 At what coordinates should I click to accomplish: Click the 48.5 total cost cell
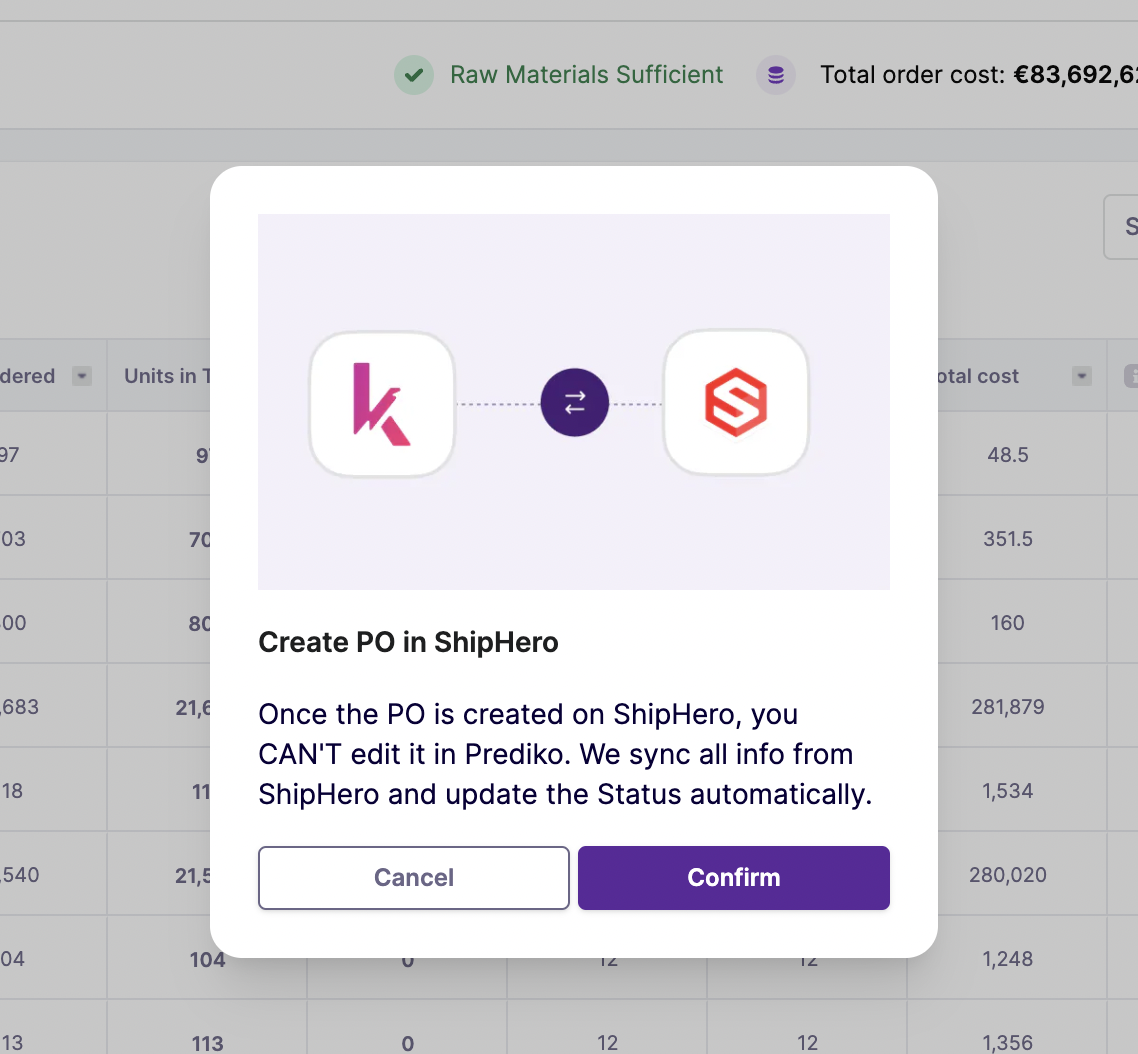click(x=1007, y=455)
